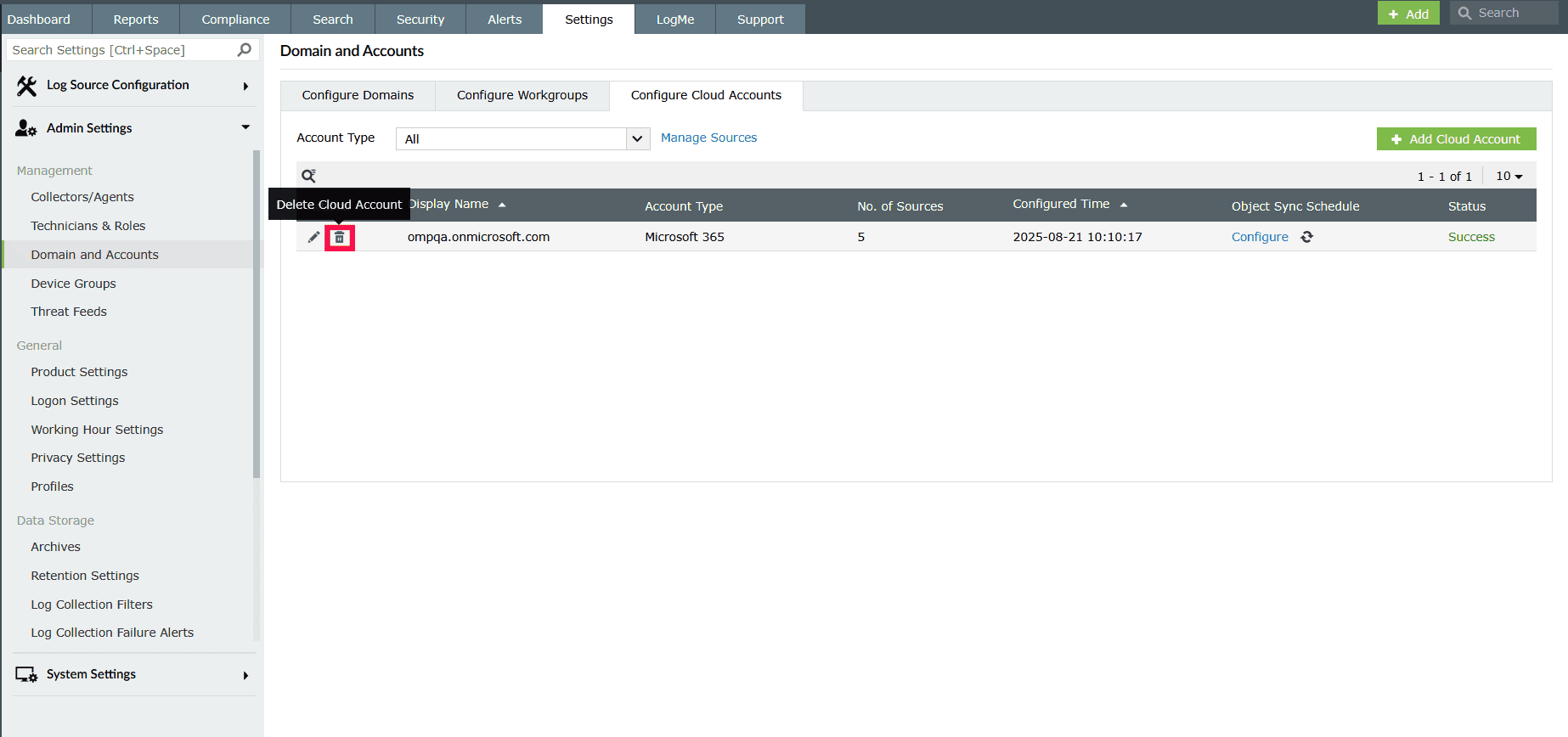Click the ompqa.onmicrosoft.com display name
Image resolution: width=1568 pixels, height=737 pixels.
pos(478,237)
